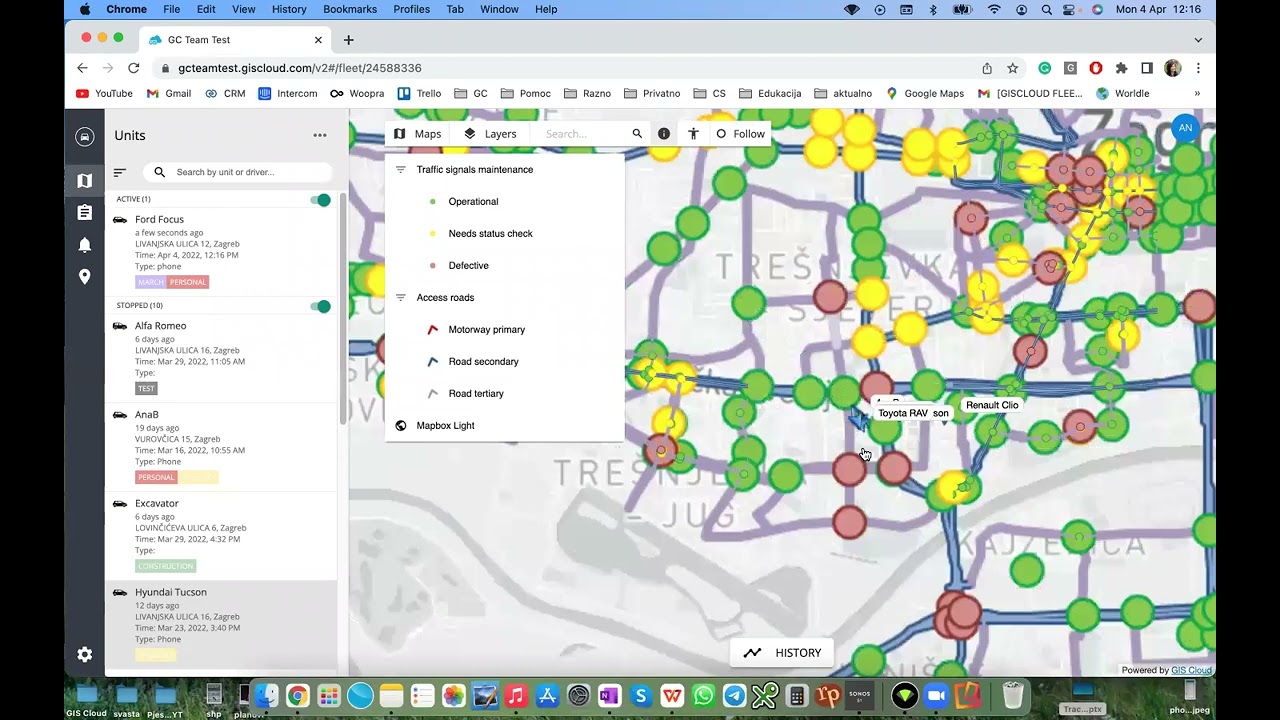Open Google Maps bookmark
This screenshot has height=720, width=1280.
(925, 94)
